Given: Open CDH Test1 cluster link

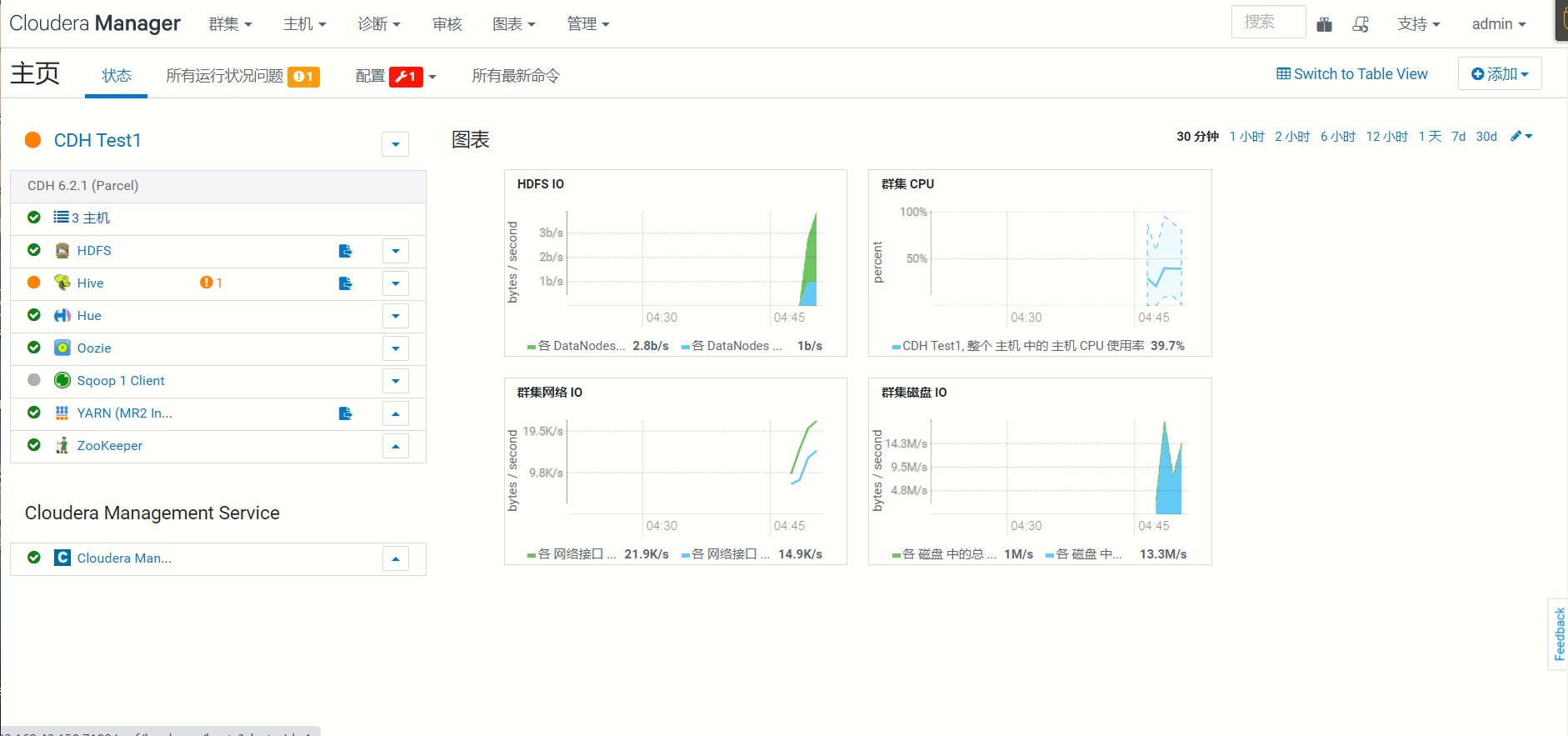Looking at the screenshot, I should pyautogui.click(x=97, y=140).
